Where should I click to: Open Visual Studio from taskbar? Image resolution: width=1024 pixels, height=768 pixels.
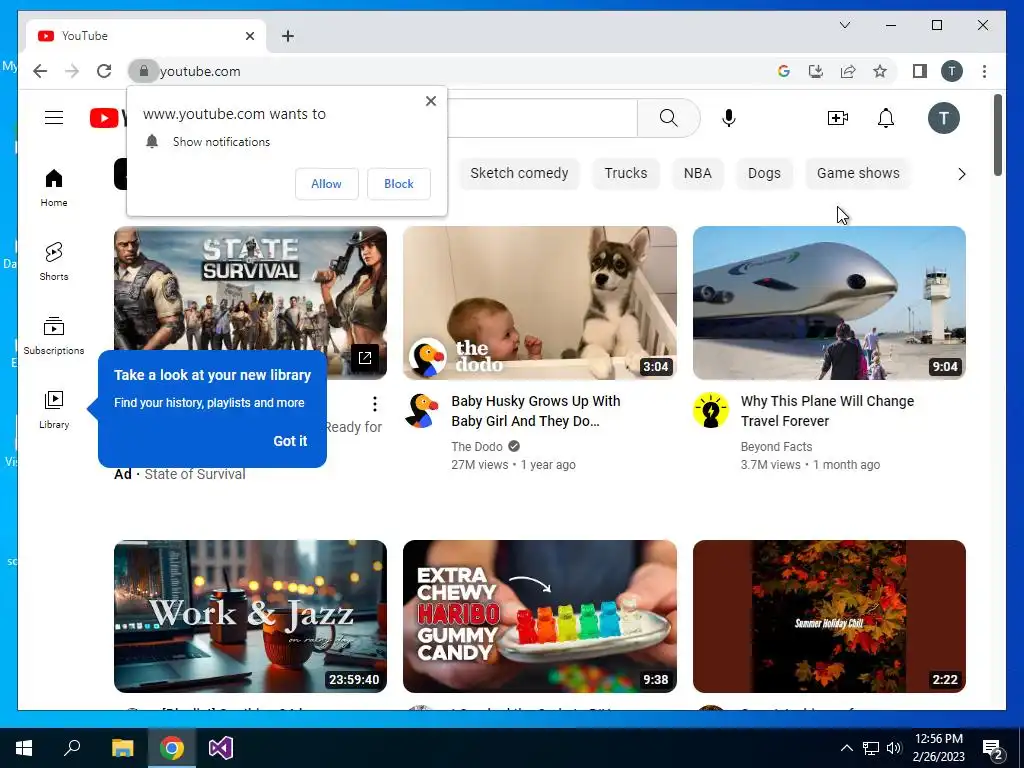[221, 748]
